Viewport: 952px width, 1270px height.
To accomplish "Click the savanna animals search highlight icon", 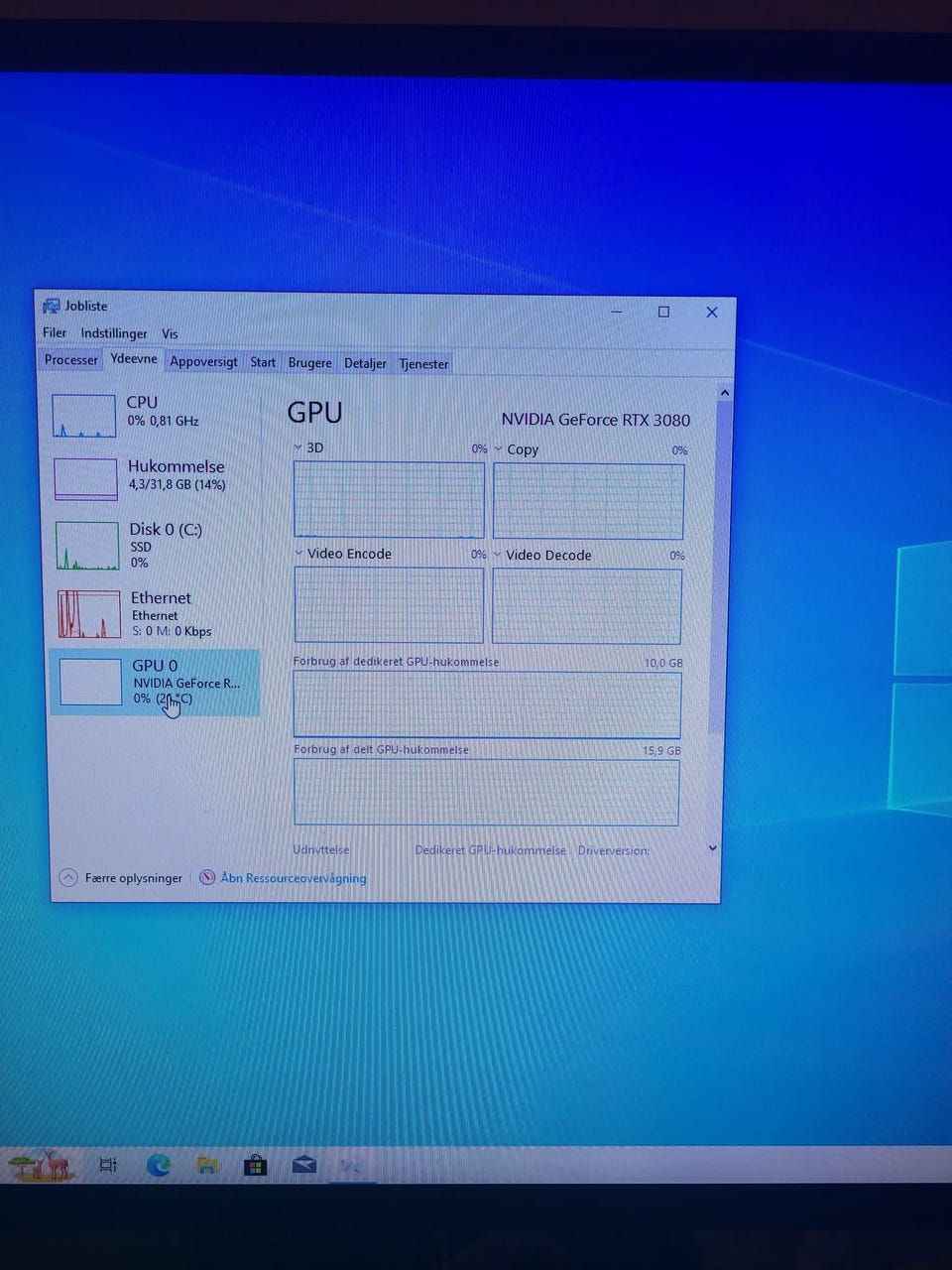I will 42,1164.
